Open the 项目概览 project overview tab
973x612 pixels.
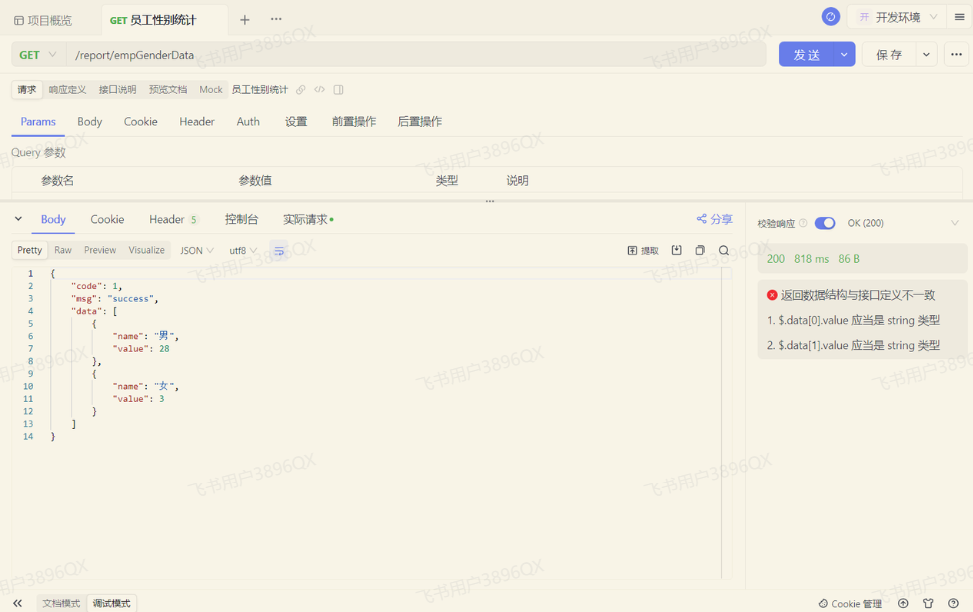(43, 20)
